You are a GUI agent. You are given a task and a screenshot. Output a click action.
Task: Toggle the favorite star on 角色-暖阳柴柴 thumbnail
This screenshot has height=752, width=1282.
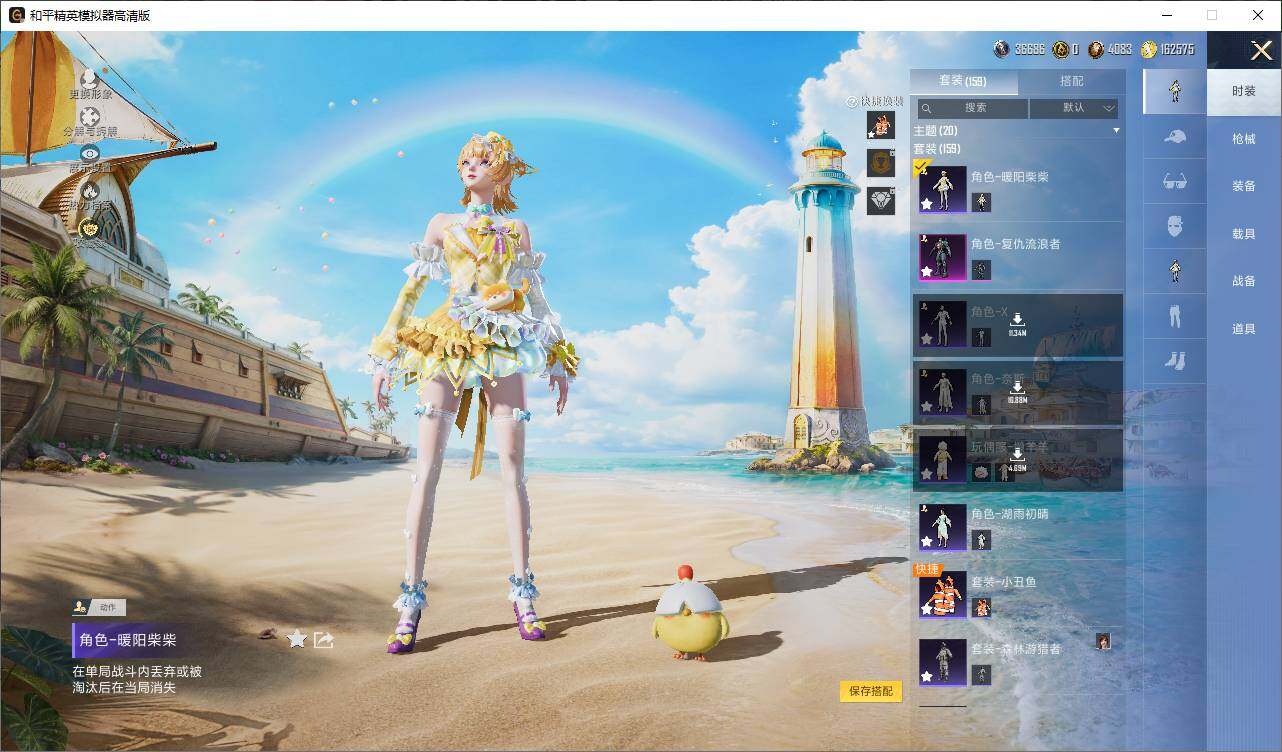click(927, 204)
